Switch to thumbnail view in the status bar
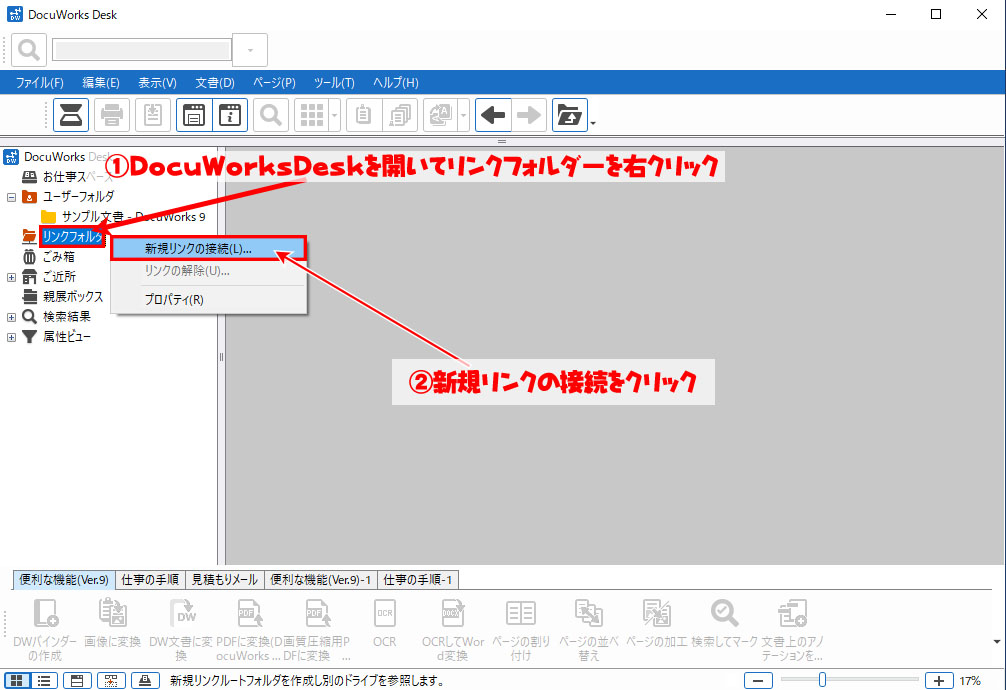Viewport: 1006px width, 690px height. tap(17, 680)
